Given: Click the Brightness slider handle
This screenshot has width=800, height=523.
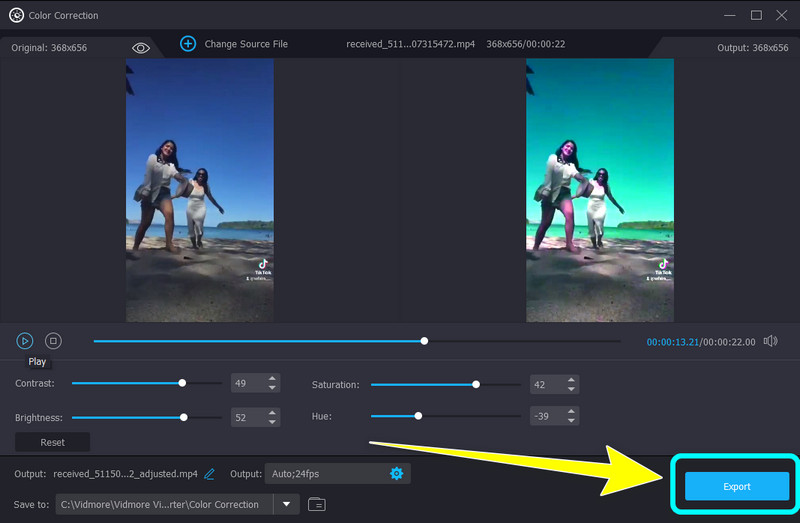Looking at the screenshot, I should click(183, 417).
